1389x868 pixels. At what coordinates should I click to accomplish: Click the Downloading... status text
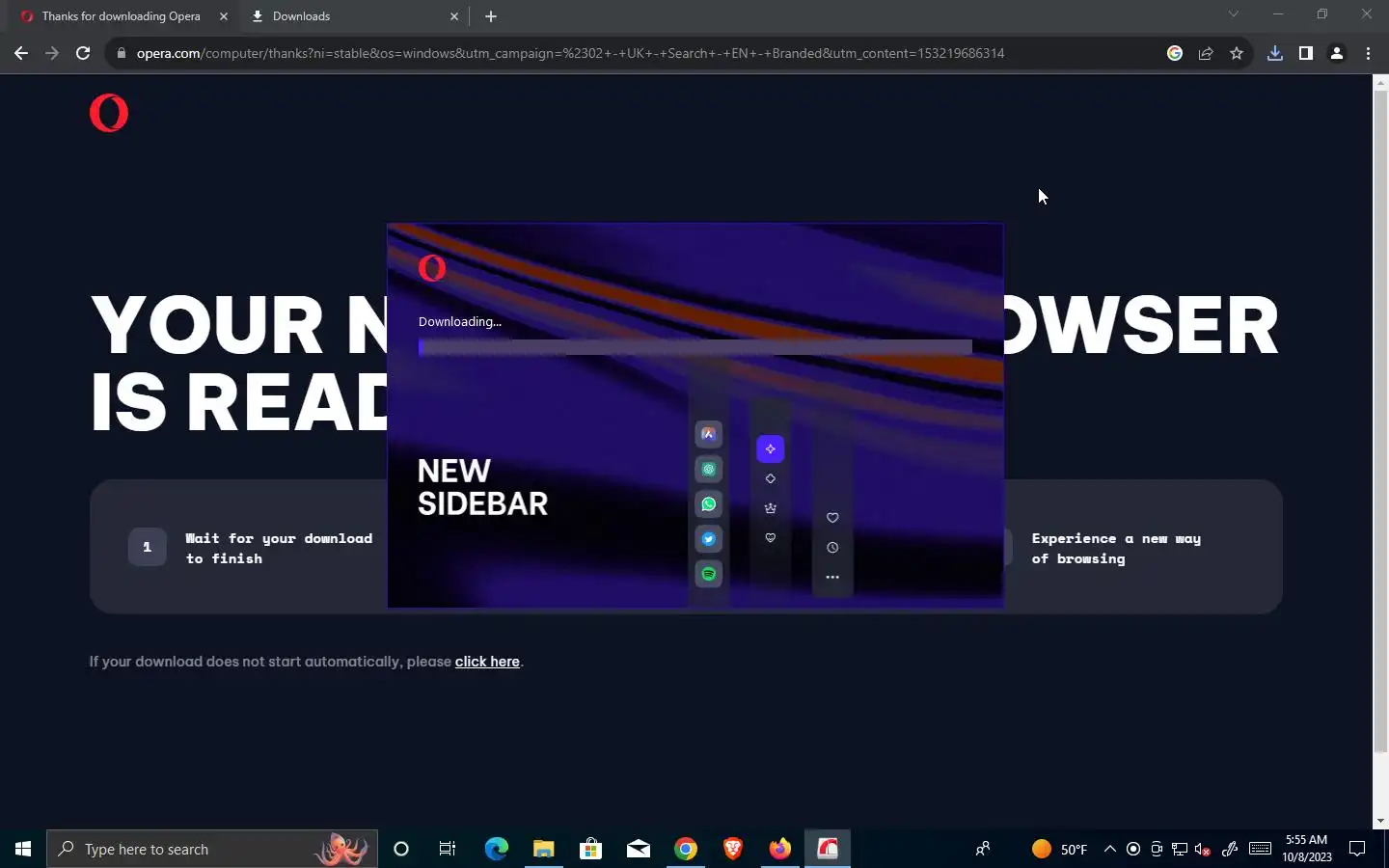pos(460,322)
